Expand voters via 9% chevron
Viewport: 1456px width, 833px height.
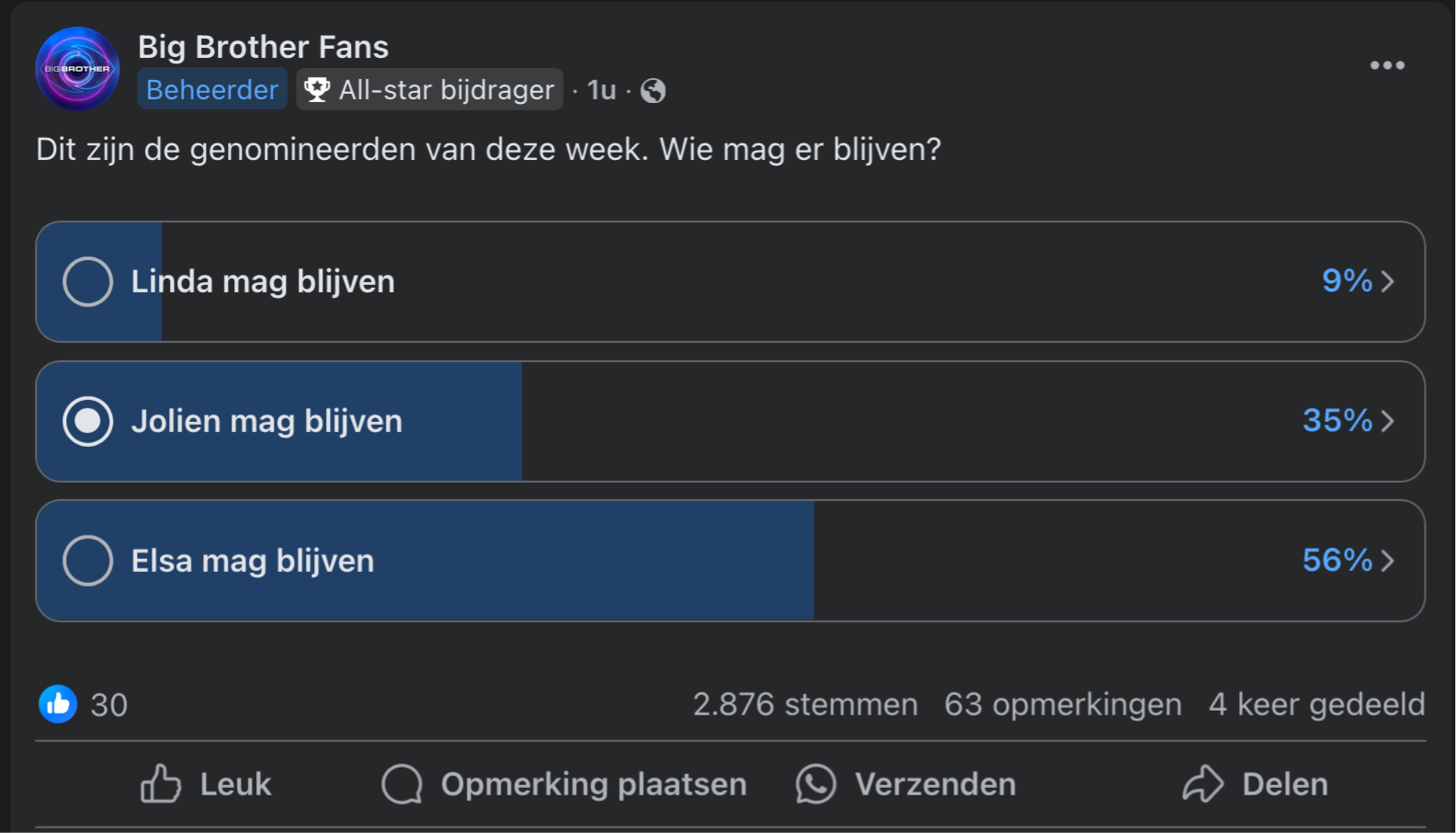point(1388,281)
